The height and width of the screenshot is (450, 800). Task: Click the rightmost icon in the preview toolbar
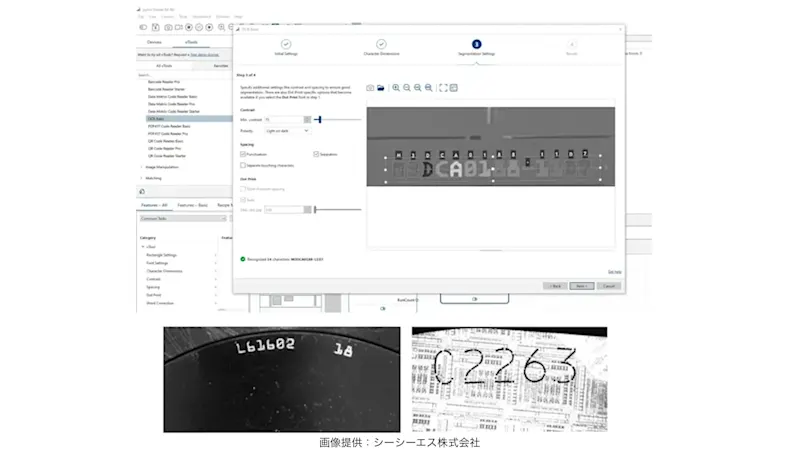[454, 88]
